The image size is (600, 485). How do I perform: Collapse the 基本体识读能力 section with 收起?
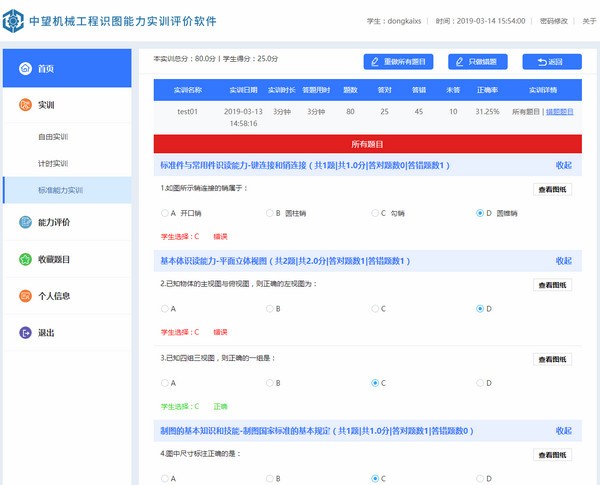564,261
